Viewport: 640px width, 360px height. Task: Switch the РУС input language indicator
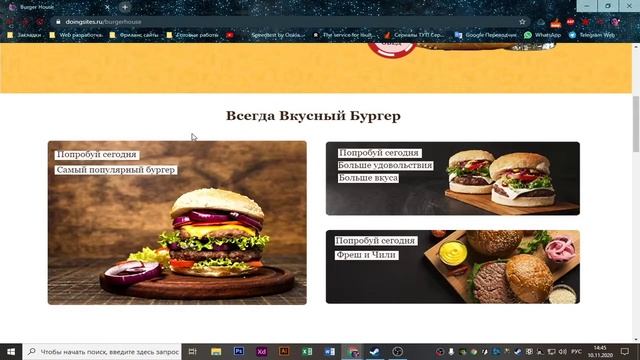click(x=576, y=351)
